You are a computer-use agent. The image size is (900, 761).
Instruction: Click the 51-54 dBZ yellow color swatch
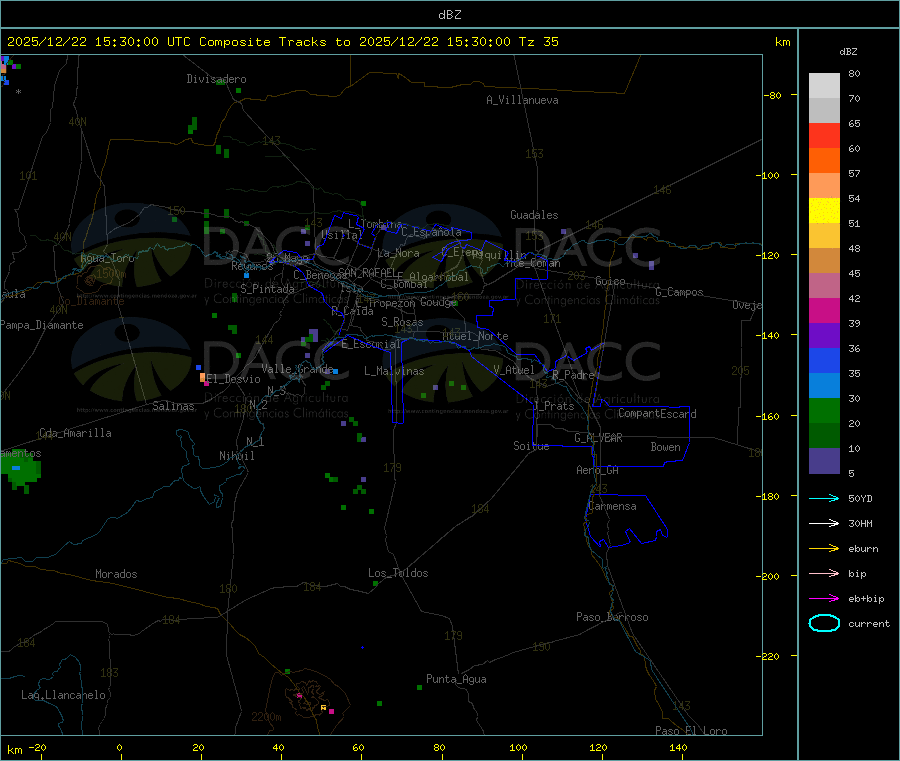824,211
